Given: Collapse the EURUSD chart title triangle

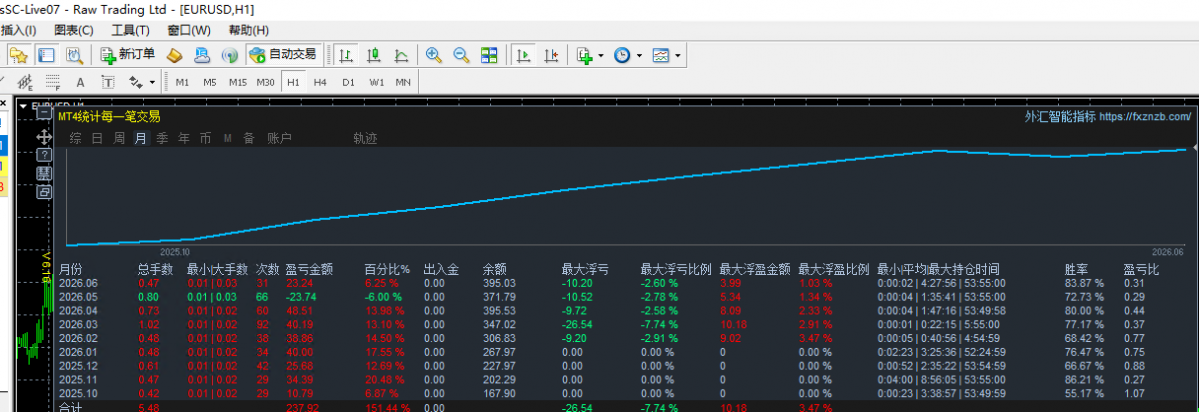Looking at the screenshot, I should pos(23,105).
